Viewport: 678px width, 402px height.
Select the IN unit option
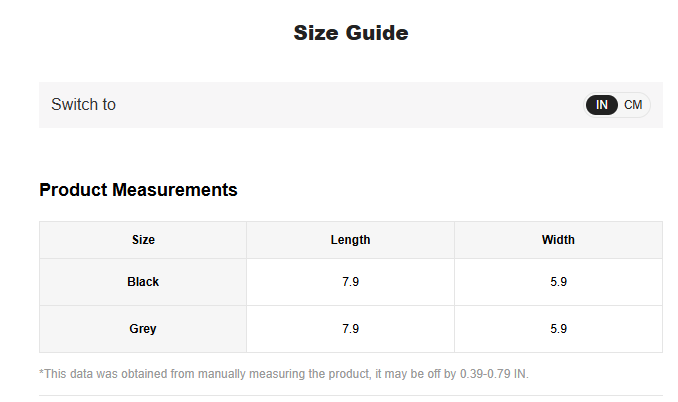pos(602,105)
